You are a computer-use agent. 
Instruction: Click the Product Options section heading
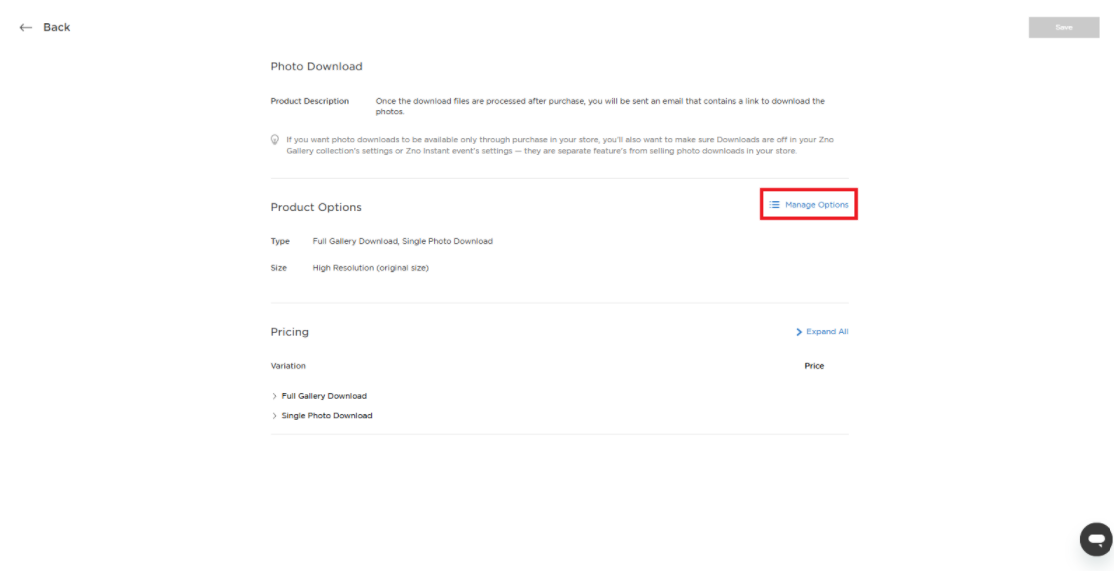[x=316, y=207]
